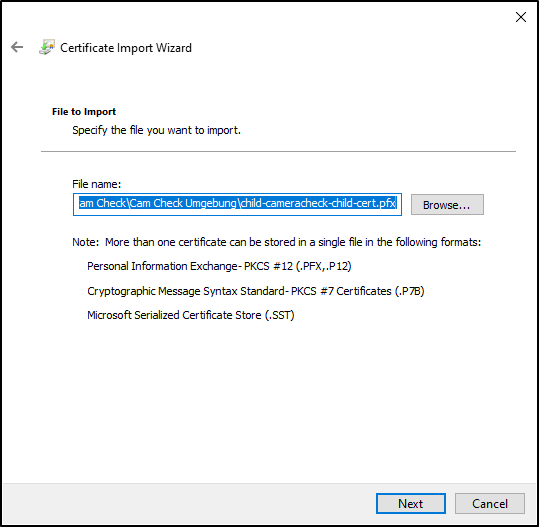Click the Note about multiple certificates text
Viewport: 539px width, 527px height.
tap(276, 242)
